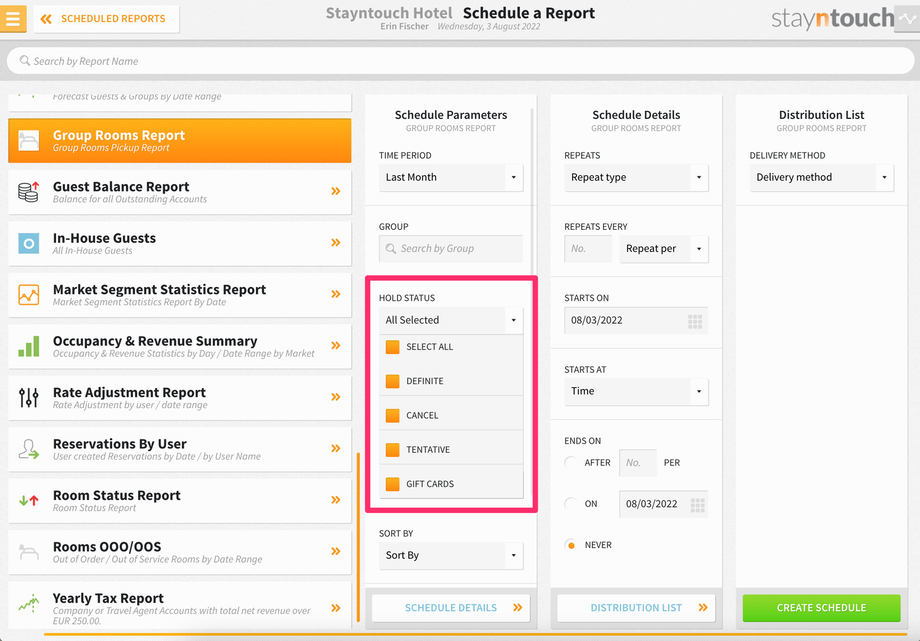
Task: Click the Starts On date field 08/03/2022
Action: (636, 320)
